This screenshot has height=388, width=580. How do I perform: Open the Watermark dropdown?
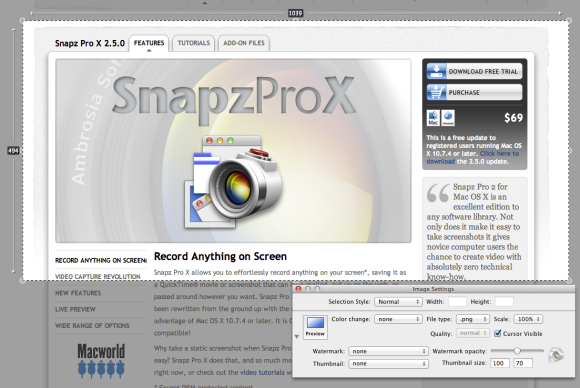coord(388,351)
